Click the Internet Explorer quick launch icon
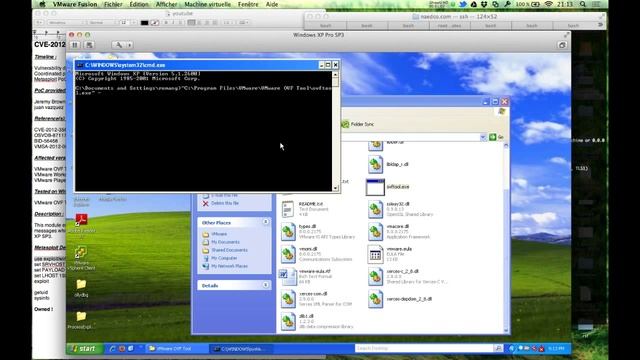Screen dimensions: 640x360 coord(112,349)
